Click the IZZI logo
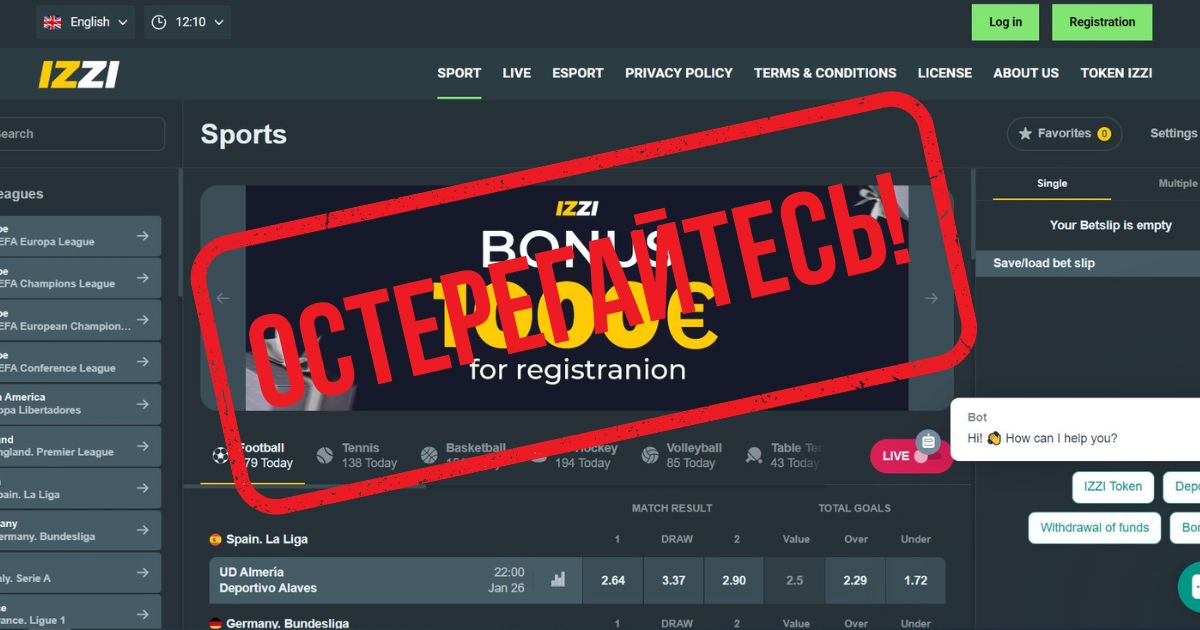The height and width of the screenshot is (630, 1200). (79, 73)
